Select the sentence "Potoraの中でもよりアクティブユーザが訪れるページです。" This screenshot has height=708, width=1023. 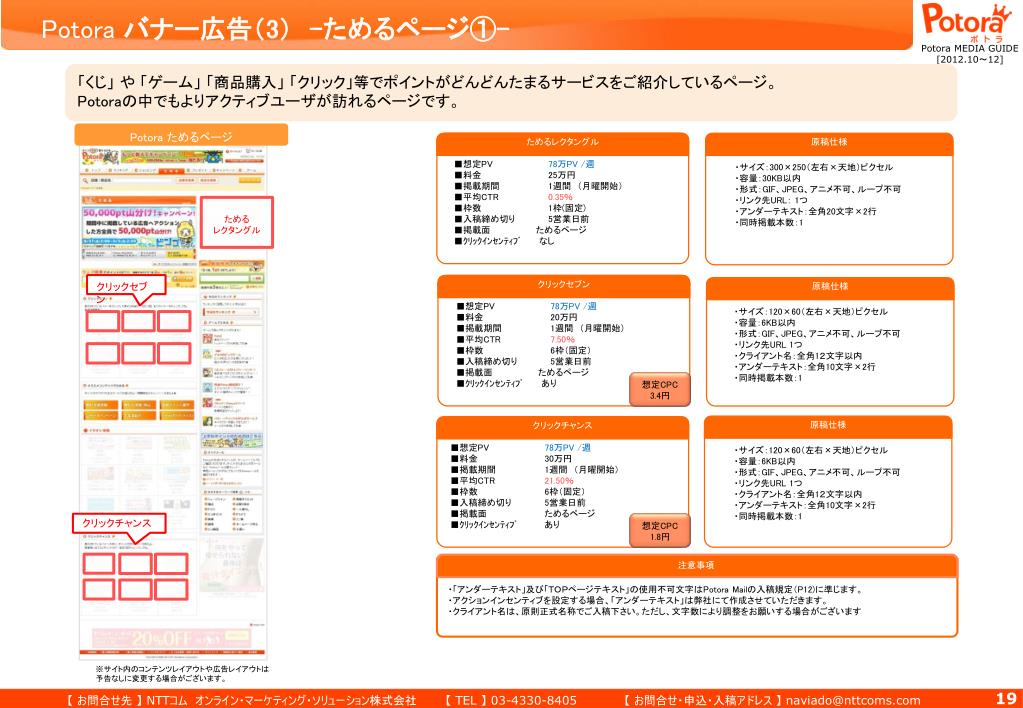[267, 102]
